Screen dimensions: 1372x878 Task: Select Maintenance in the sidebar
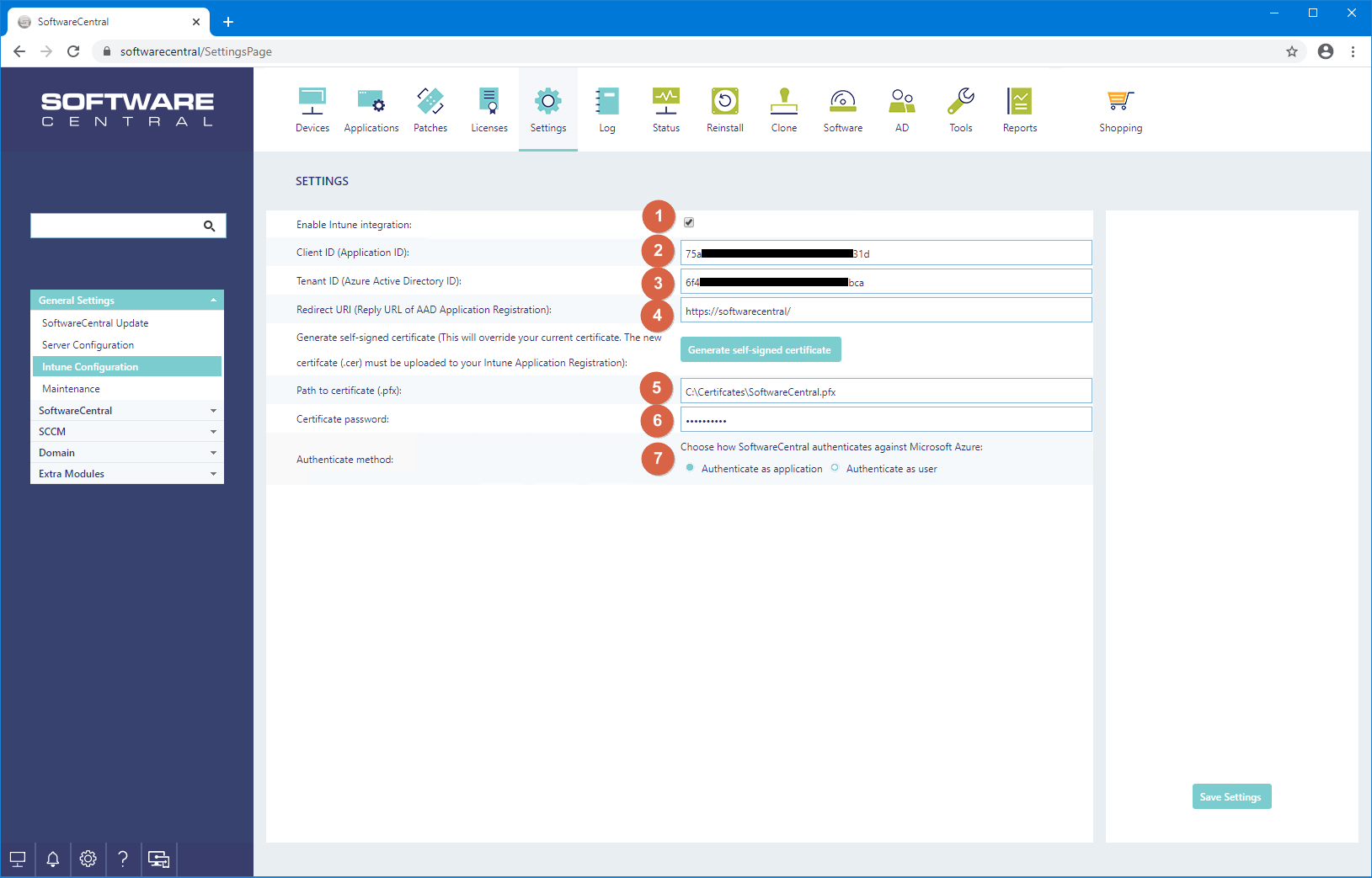click(72, 389)
